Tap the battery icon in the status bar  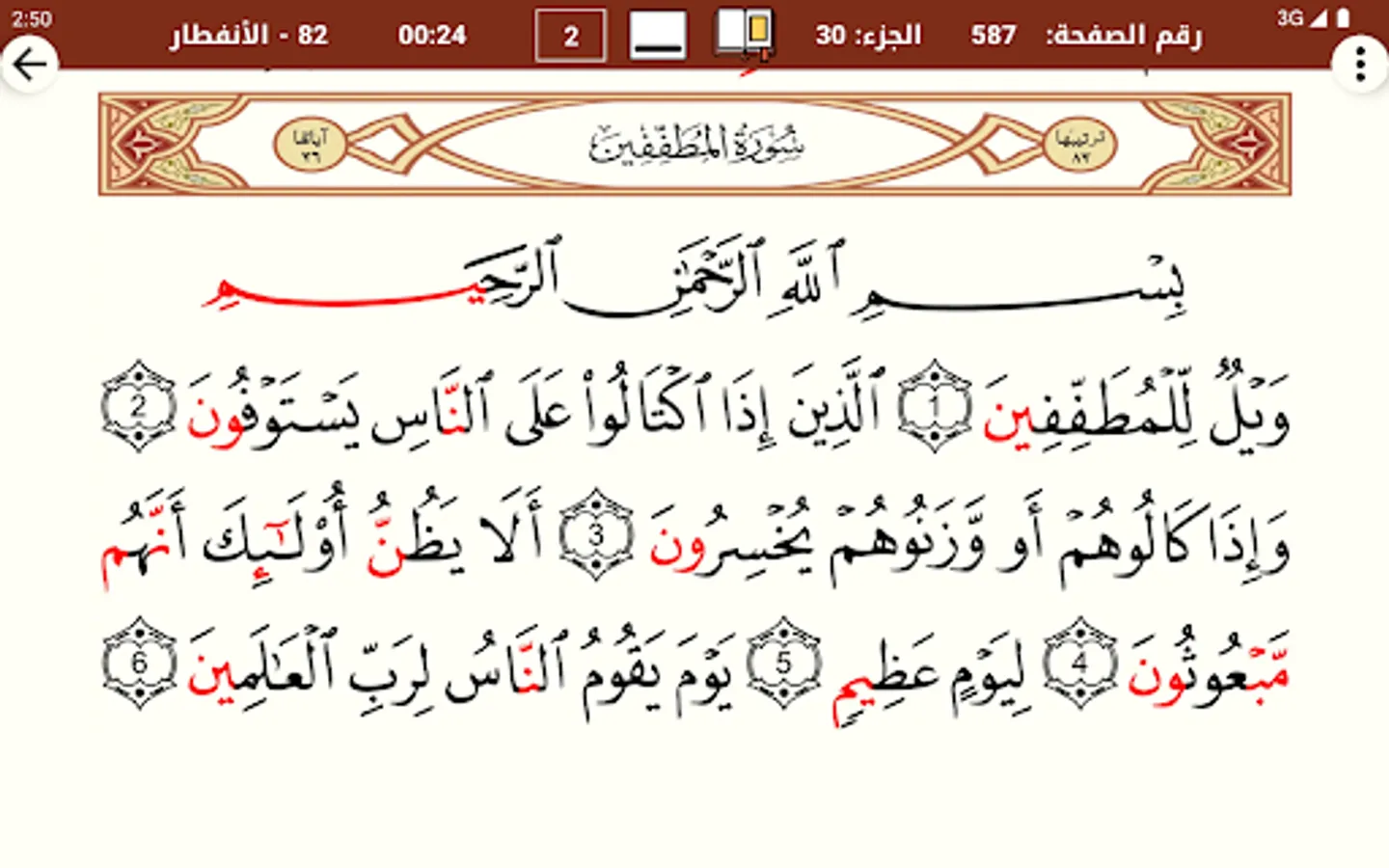[1343, 17]
